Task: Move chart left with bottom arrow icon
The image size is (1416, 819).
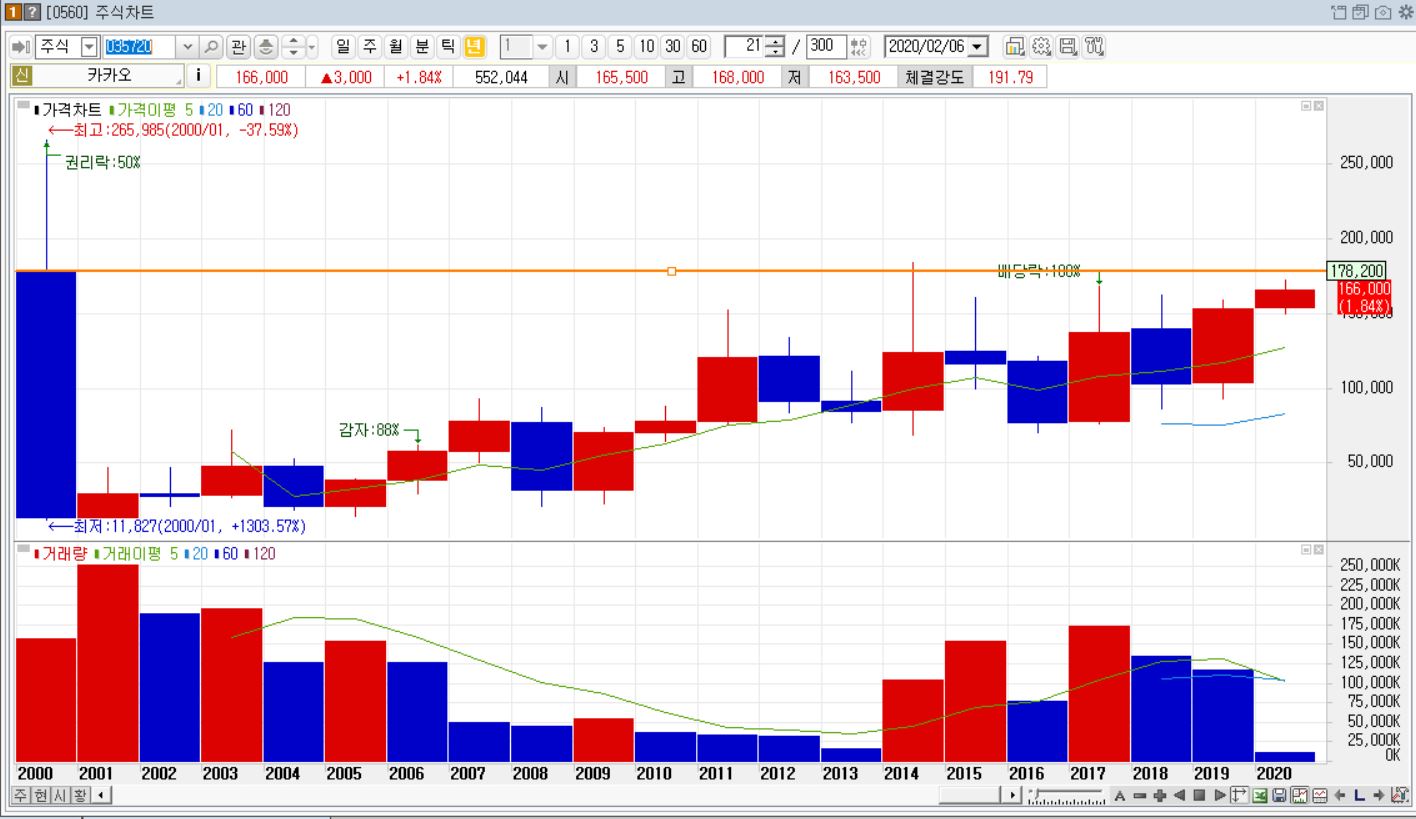Action: [x=1340, y=796]
